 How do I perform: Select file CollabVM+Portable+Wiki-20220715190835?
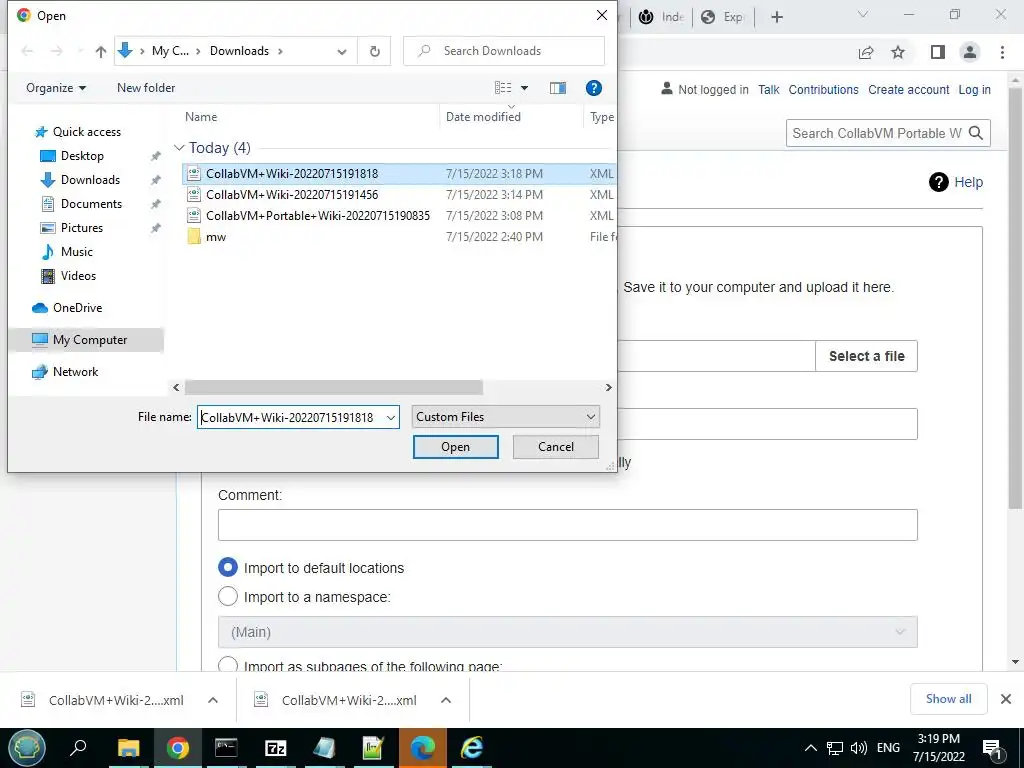318,216
